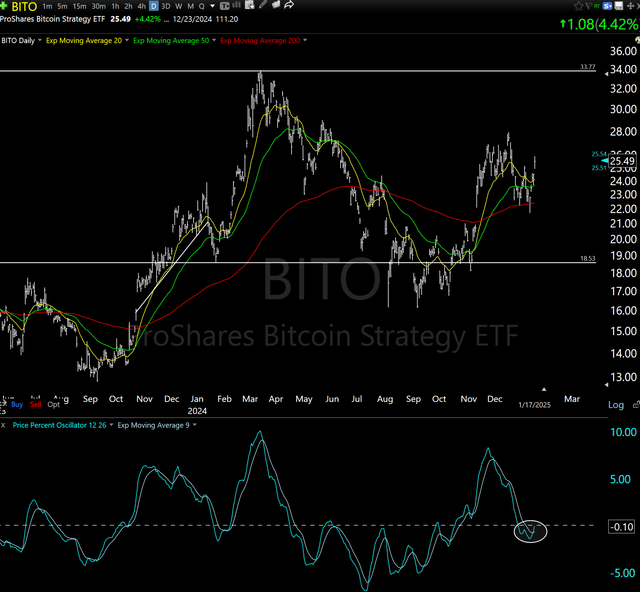Click the 1/17/2025 date marker
Image resolution: width=640 pixels, height=592 pixels.
click(534, 405)
